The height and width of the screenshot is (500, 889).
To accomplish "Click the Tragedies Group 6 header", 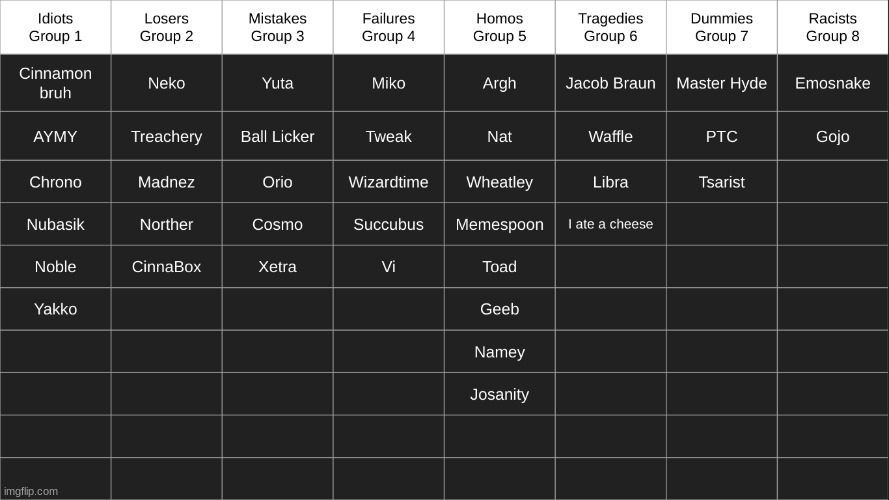I will [x=611, y=27].
